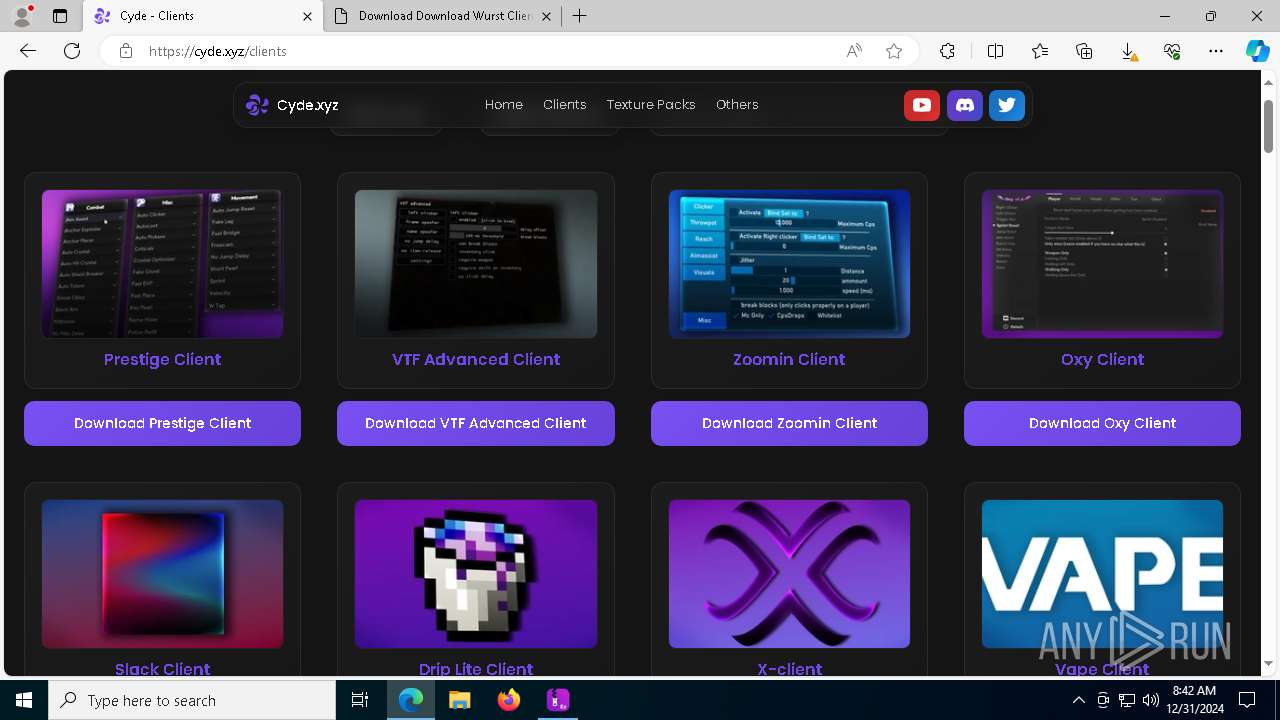
Task: Open the Extensions puzzle icon
Action: [x=947, y=51]
